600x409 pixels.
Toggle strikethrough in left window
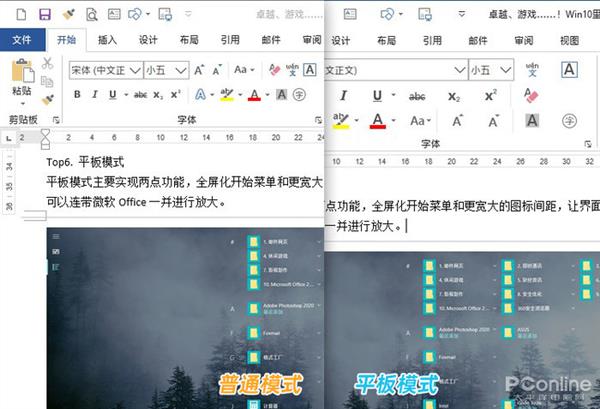click(x=140, y=95)
